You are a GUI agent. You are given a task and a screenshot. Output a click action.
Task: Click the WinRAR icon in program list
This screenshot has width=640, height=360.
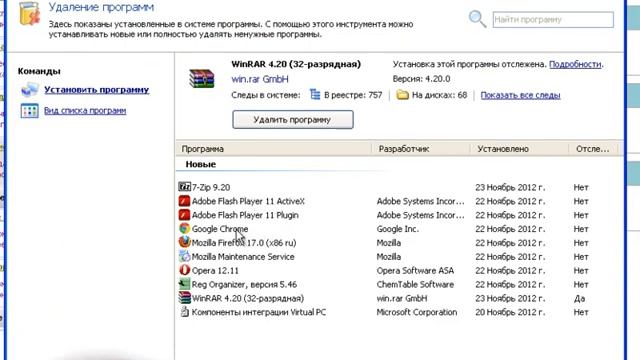click(184, 298)
